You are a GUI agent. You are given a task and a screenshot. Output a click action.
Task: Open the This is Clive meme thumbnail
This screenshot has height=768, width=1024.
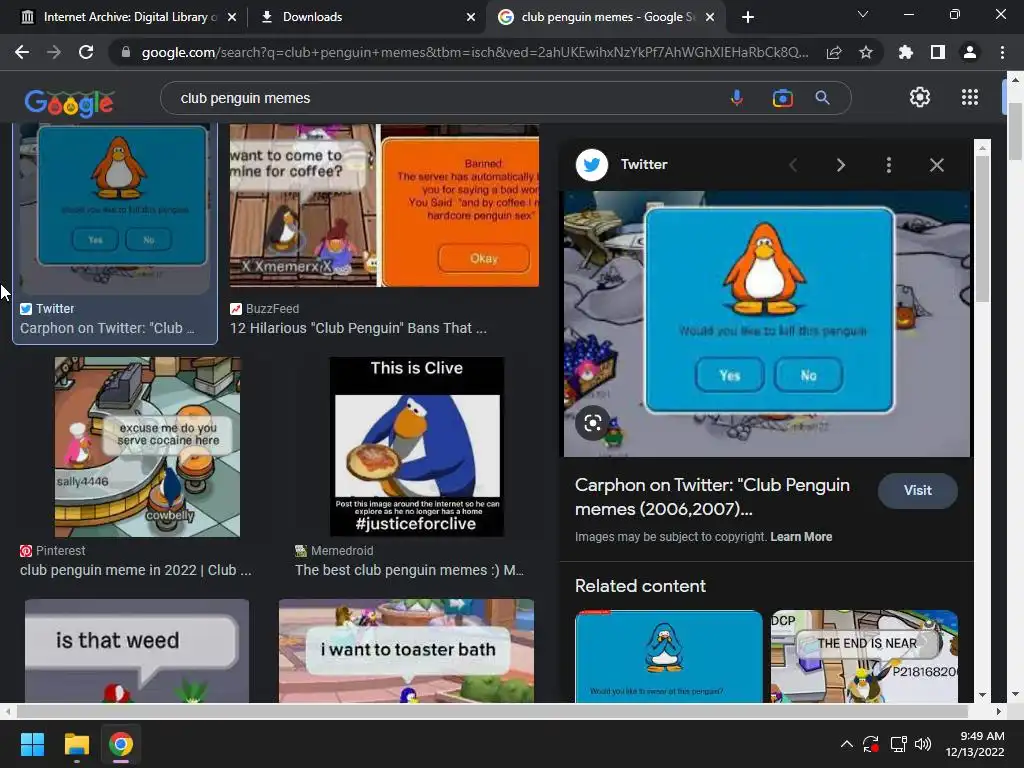(x=417, y=447)
